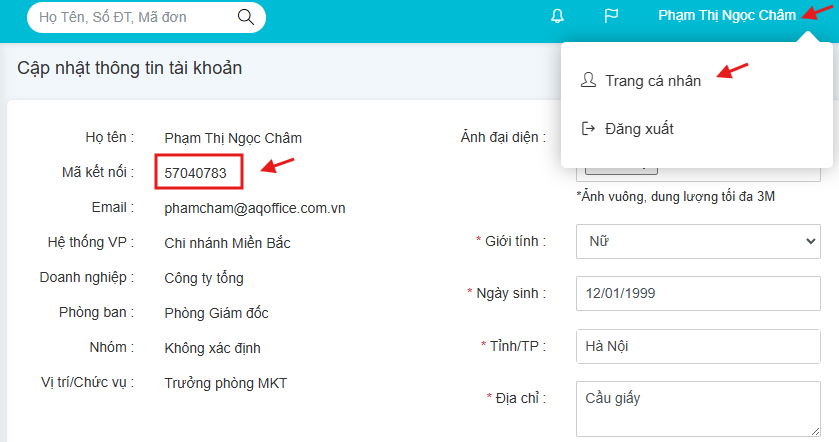Click the Trưởng phòng MKT position text

(226, 382)
